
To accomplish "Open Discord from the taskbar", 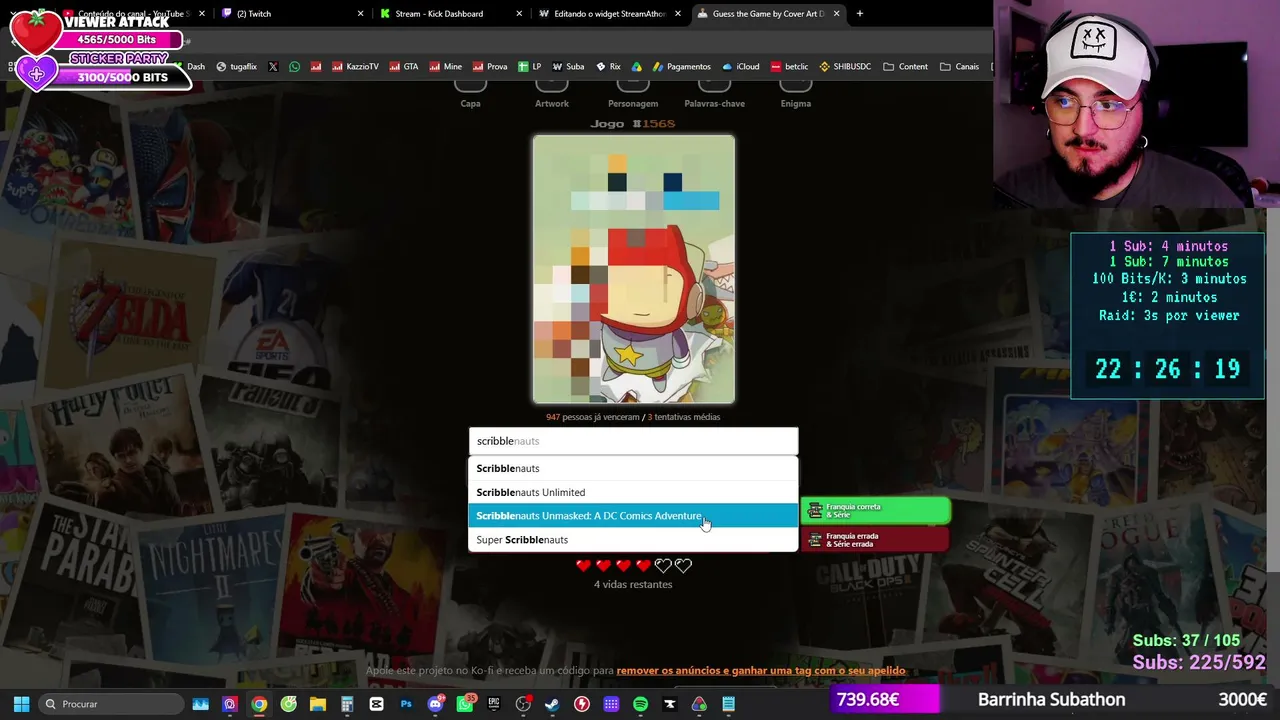I will tap(435, 704).
